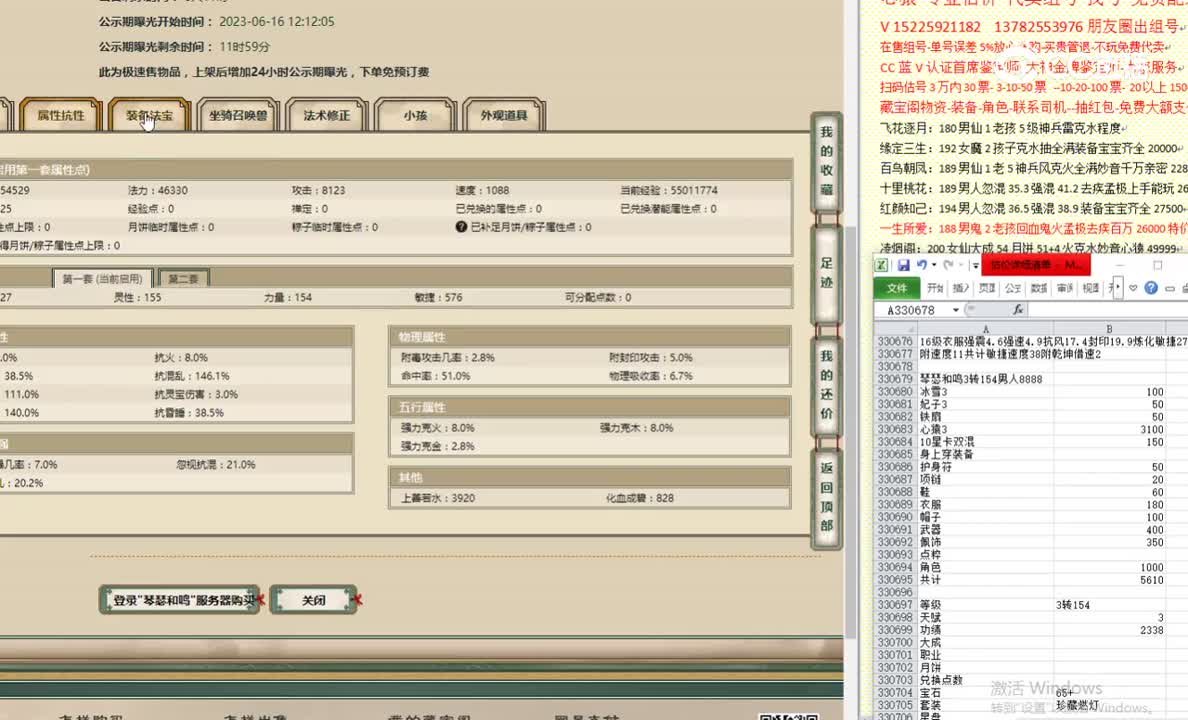The image size is (1188, 720).
Task: Click the Excel program icon in the window corner
Action: point(882,266)
